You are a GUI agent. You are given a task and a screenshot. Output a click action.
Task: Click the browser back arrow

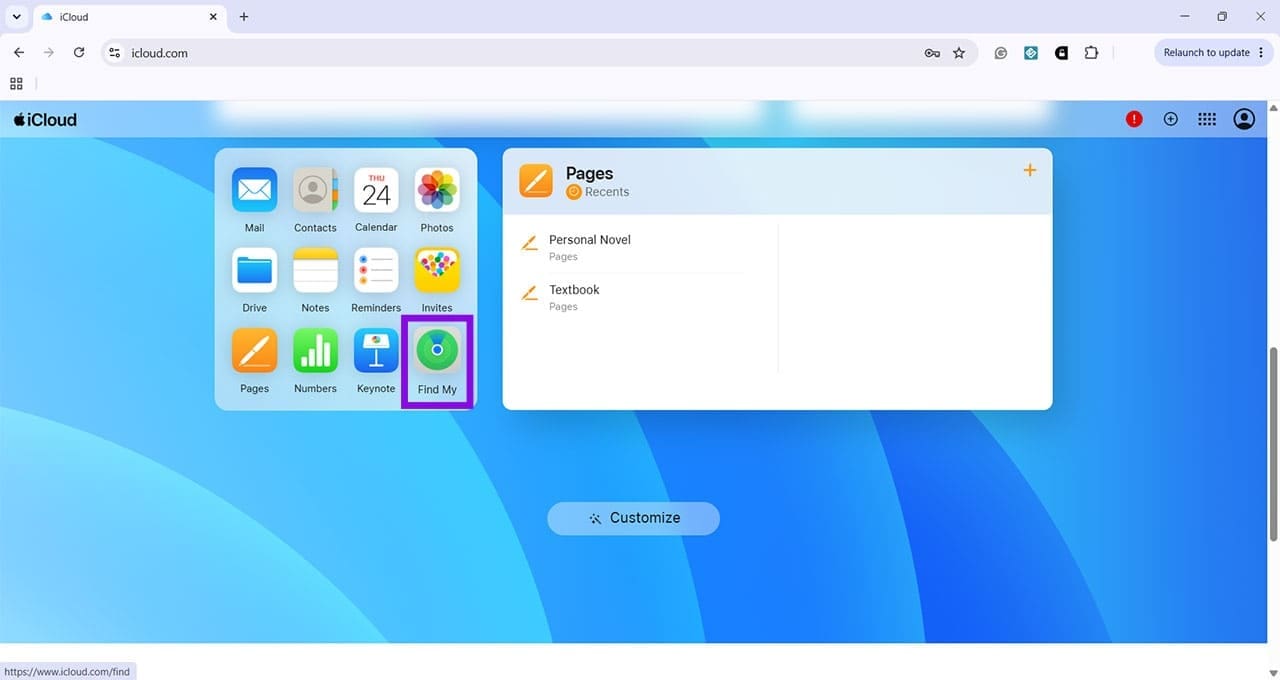click(19, 53)
